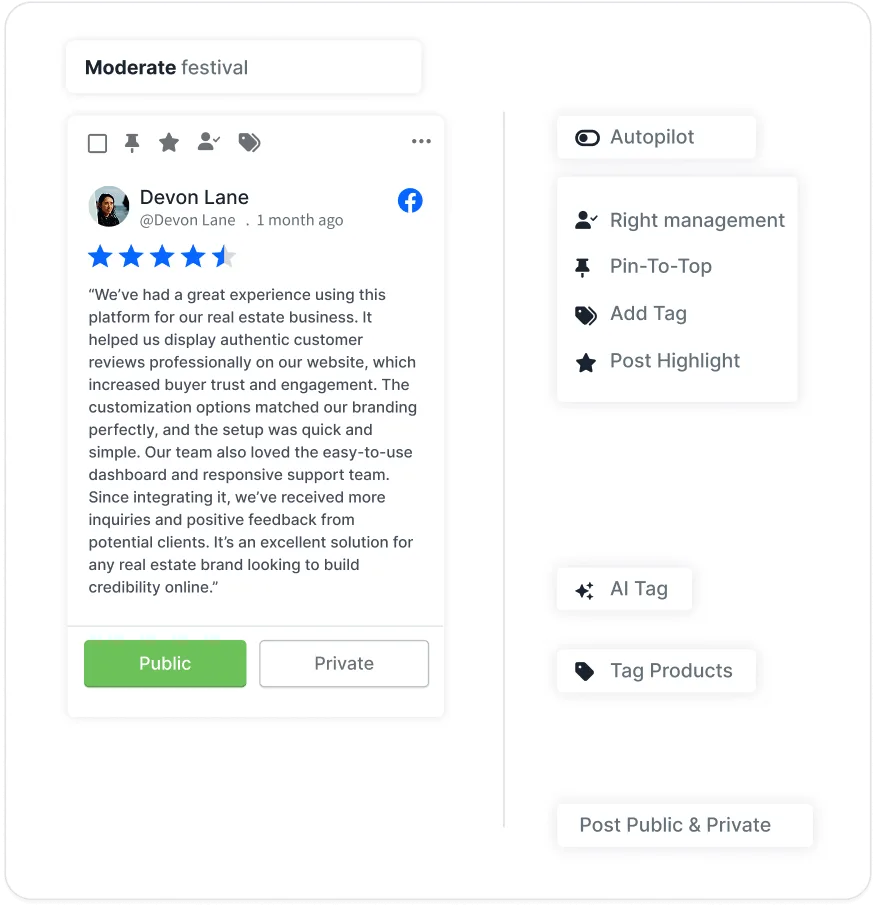Image resolution: width=876 pixels, height=908 pixels.
Task: Set the review to Private
Action: tap(344, 664)
